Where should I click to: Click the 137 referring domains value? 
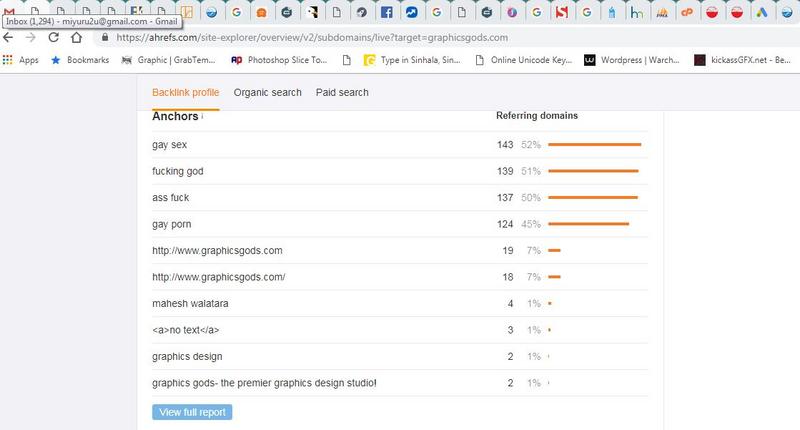[x=505, y=197]
